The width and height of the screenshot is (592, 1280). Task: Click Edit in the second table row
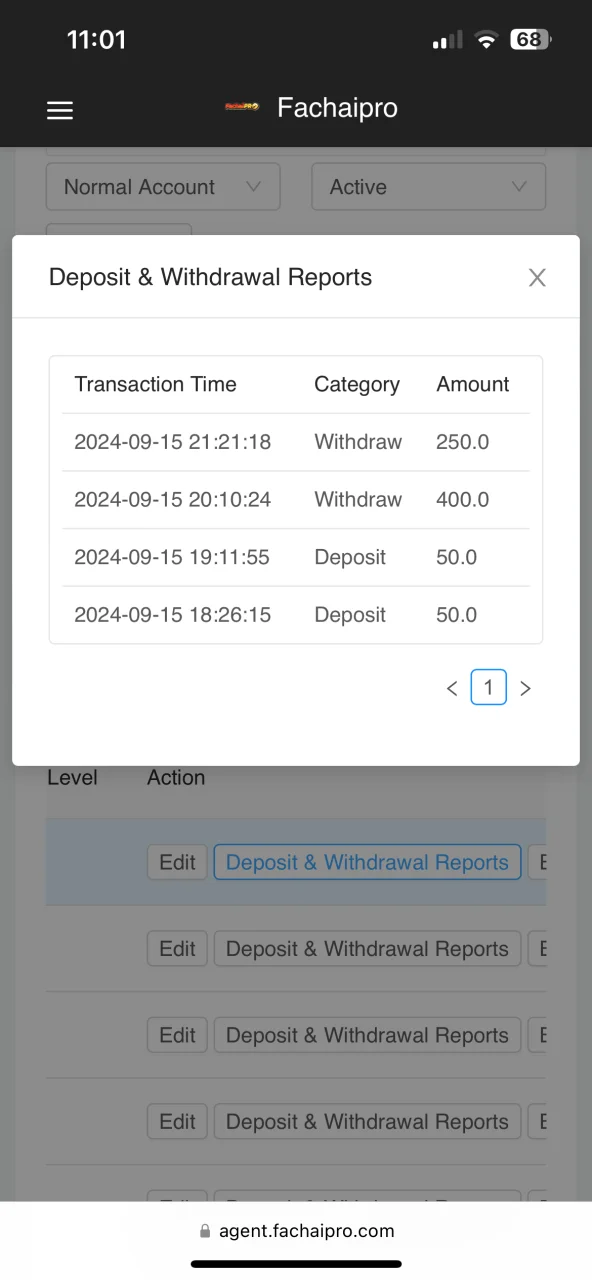click(x=177, y=949)
